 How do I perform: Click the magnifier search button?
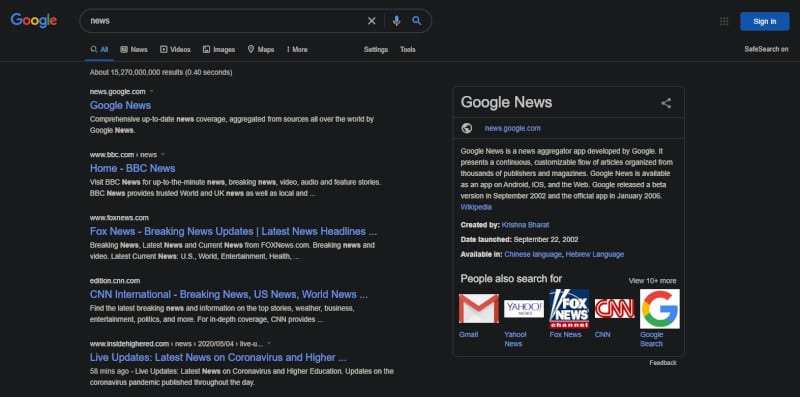[x=417, y=21]
